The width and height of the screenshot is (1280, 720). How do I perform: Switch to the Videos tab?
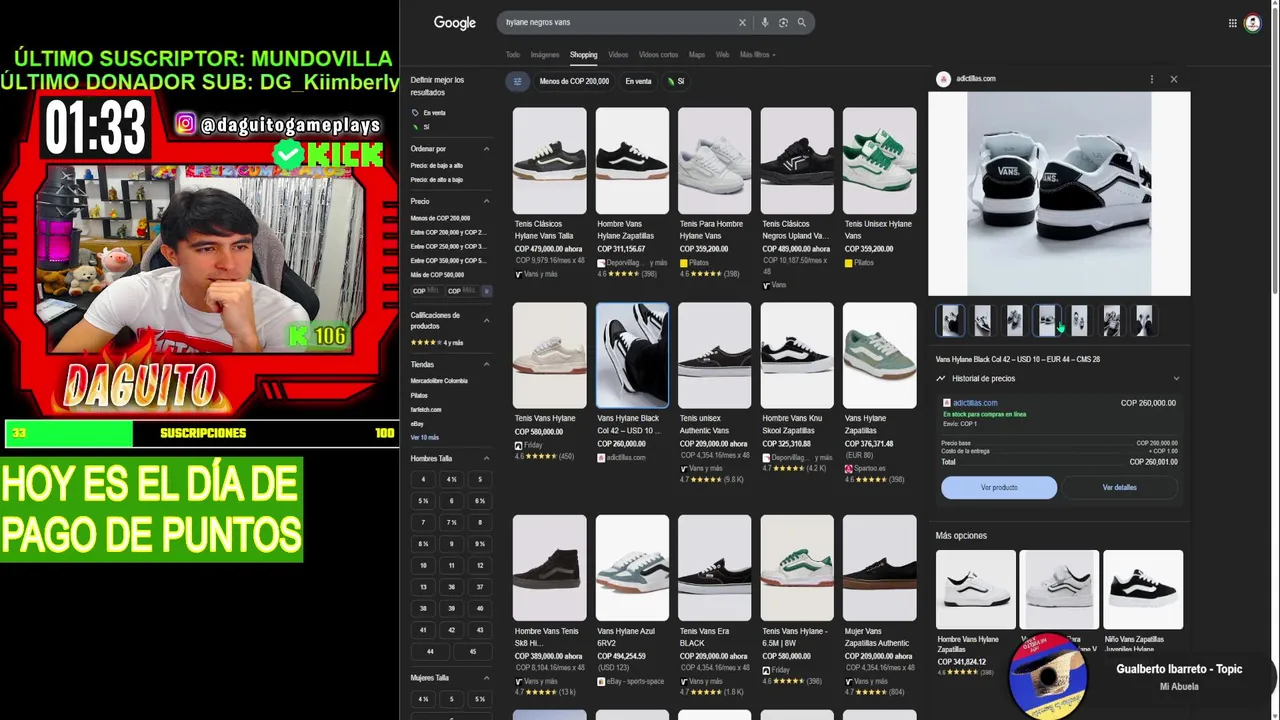(618, 55)
